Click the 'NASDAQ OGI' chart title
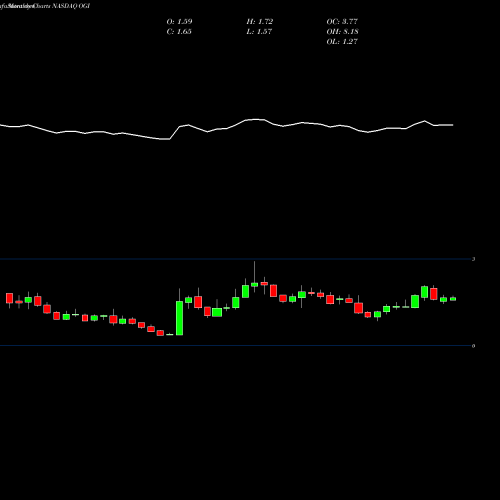 [x=71, y=6]
